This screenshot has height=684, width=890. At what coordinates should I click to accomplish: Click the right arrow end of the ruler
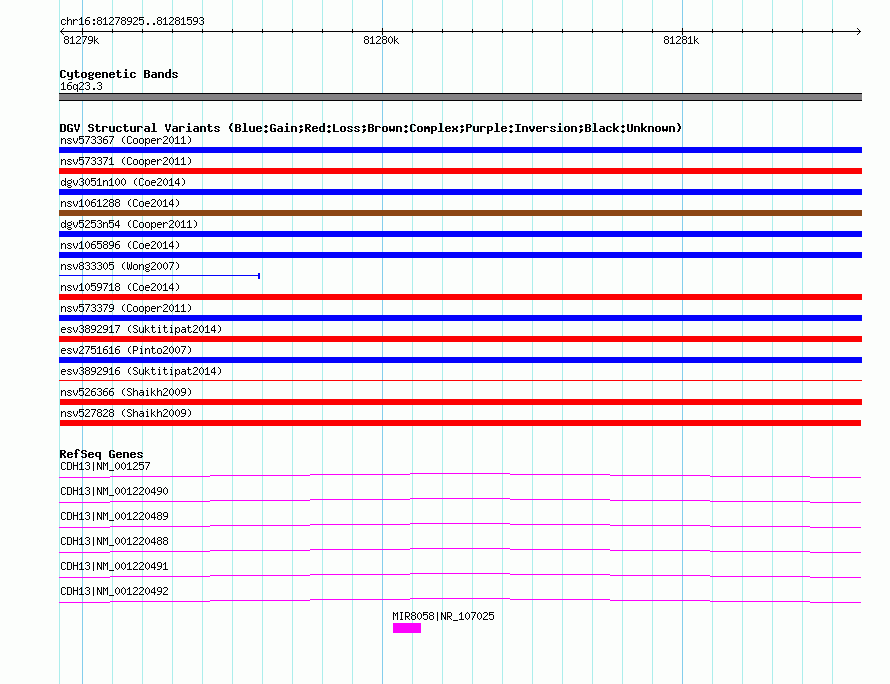tap(859, 31)
